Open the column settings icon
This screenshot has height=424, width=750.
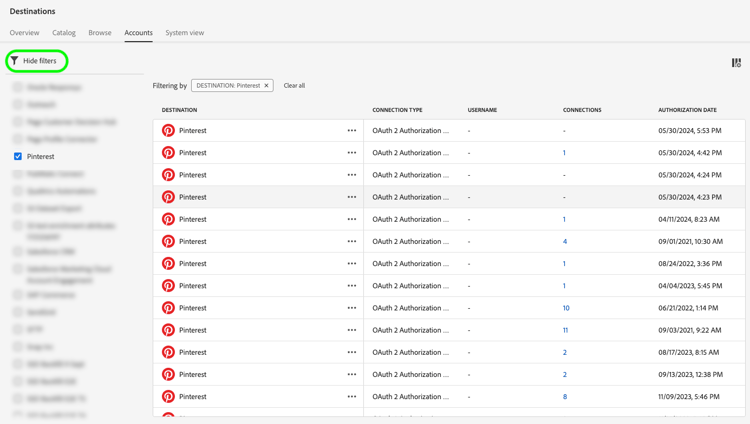(736, 63)
